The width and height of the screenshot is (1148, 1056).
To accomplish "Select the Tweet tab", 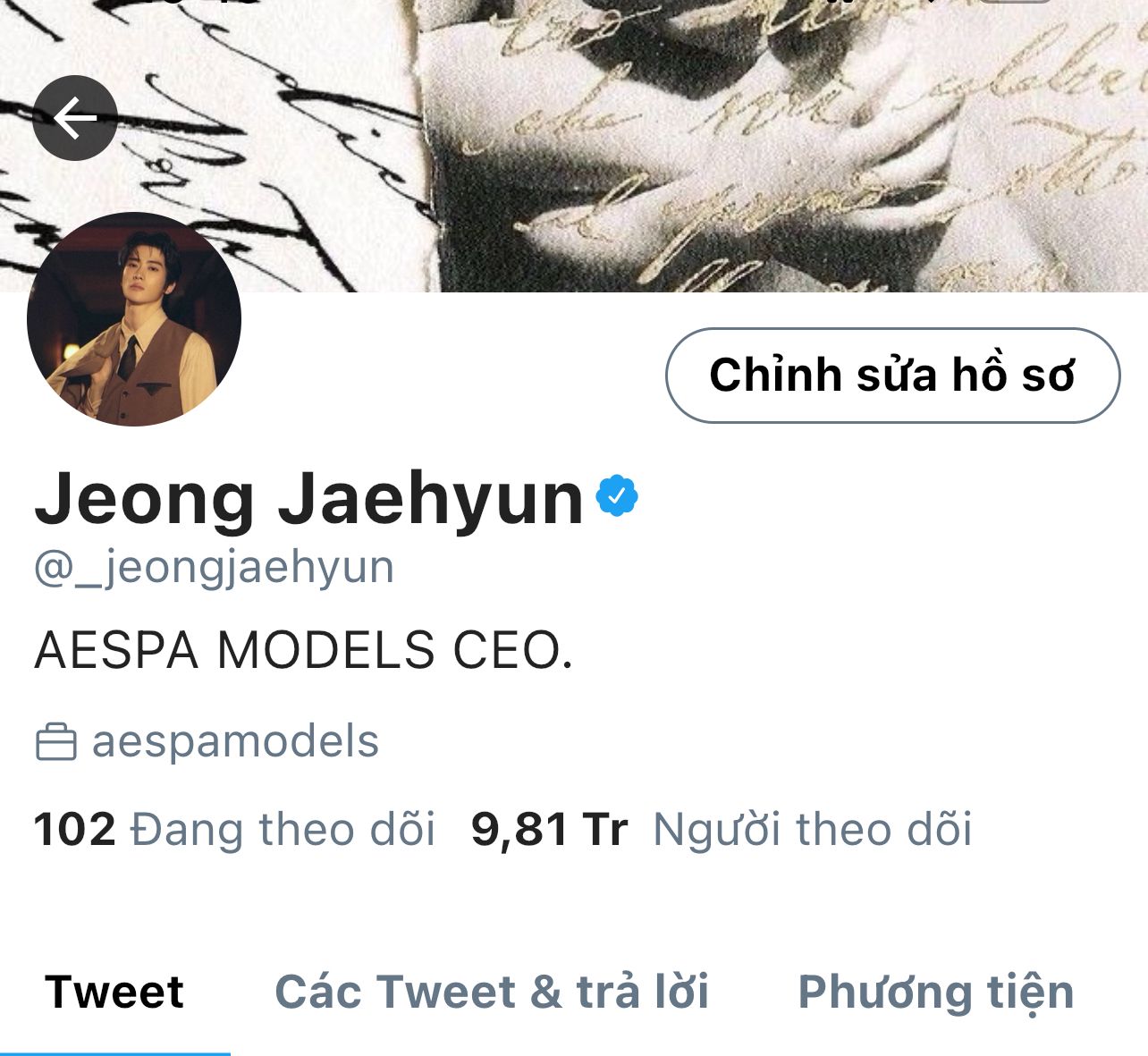I will point(114,992).
